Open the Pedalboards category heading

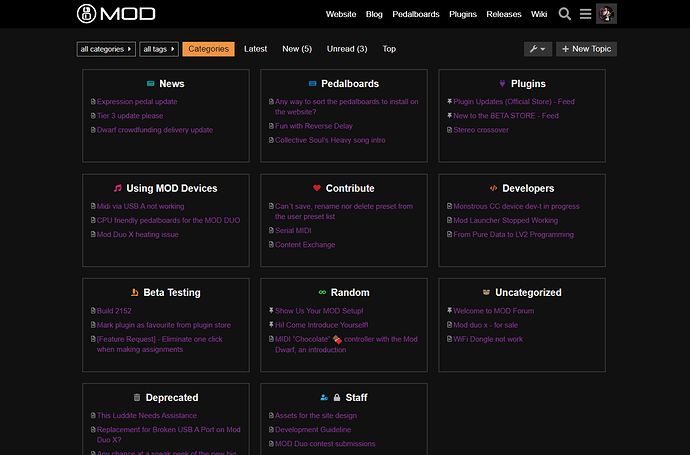pyautogui.click(x=350, y=84)
